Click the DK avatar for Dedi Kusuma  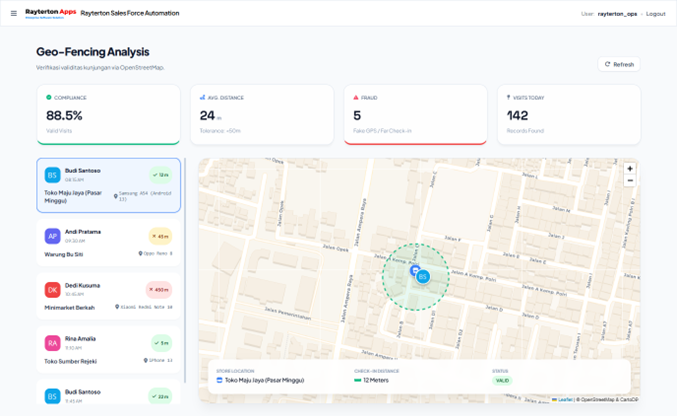pyautogui.click(x=52, y=290)
